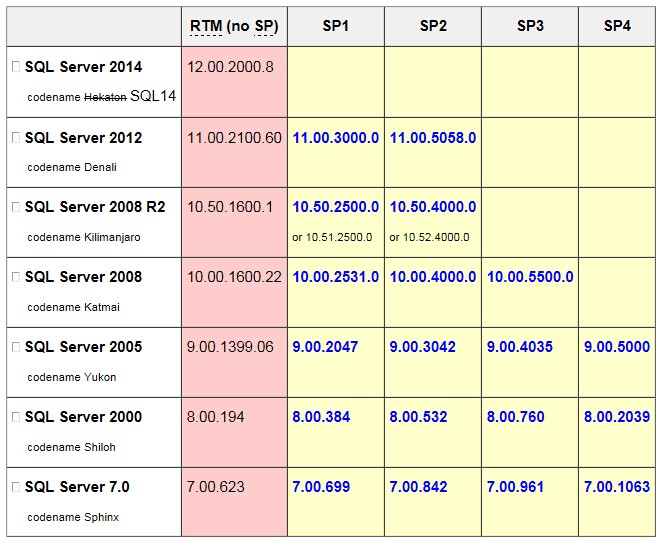Select the 7.00.623 RTM cell
The image size is (660, 541).
(x=234, y=502)
